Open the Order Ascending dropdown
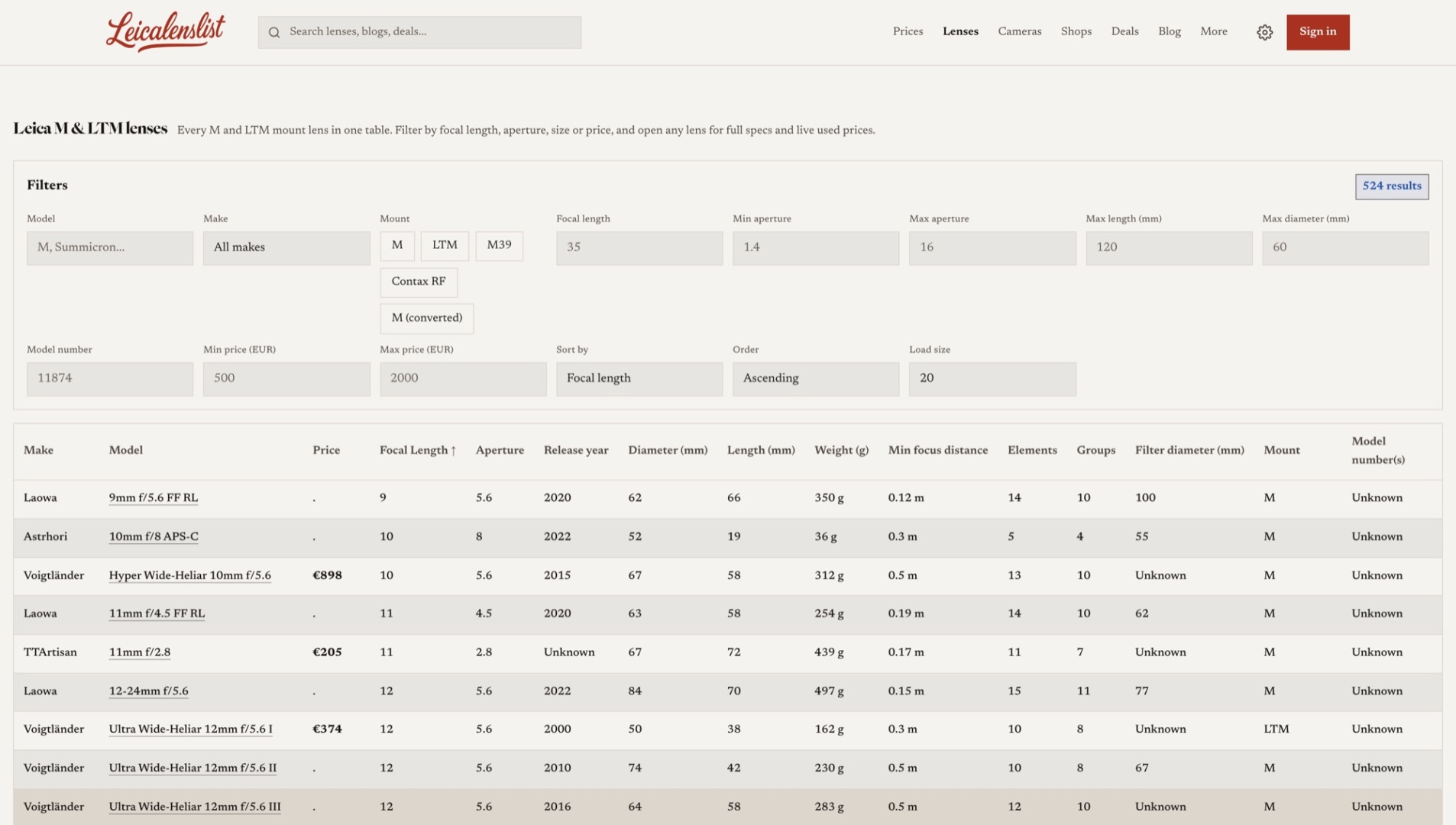The width and height of the screenshot is (1456, 825). [x=816, y=379]
